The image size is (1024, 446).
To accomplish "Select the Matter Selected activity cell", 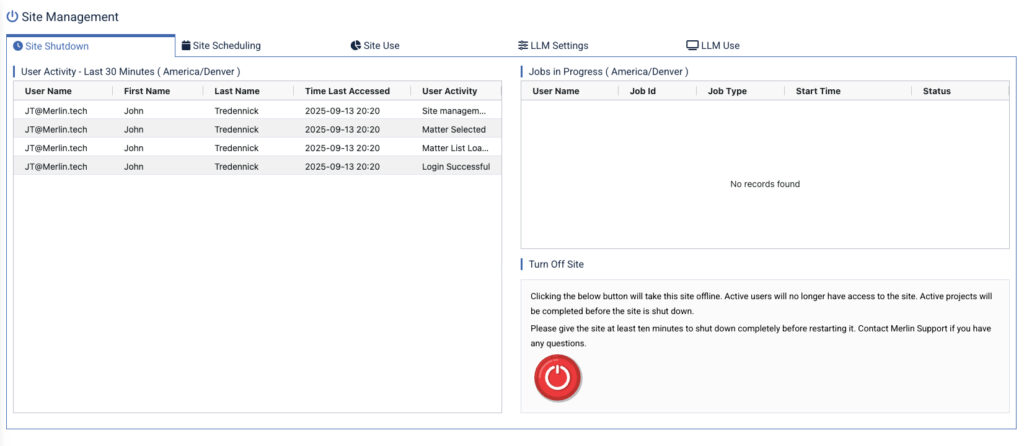I will pos(454,129).
